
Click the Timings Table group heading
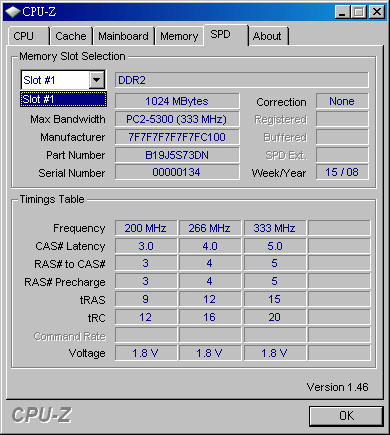pyautogui.click(x=52, y=199)
